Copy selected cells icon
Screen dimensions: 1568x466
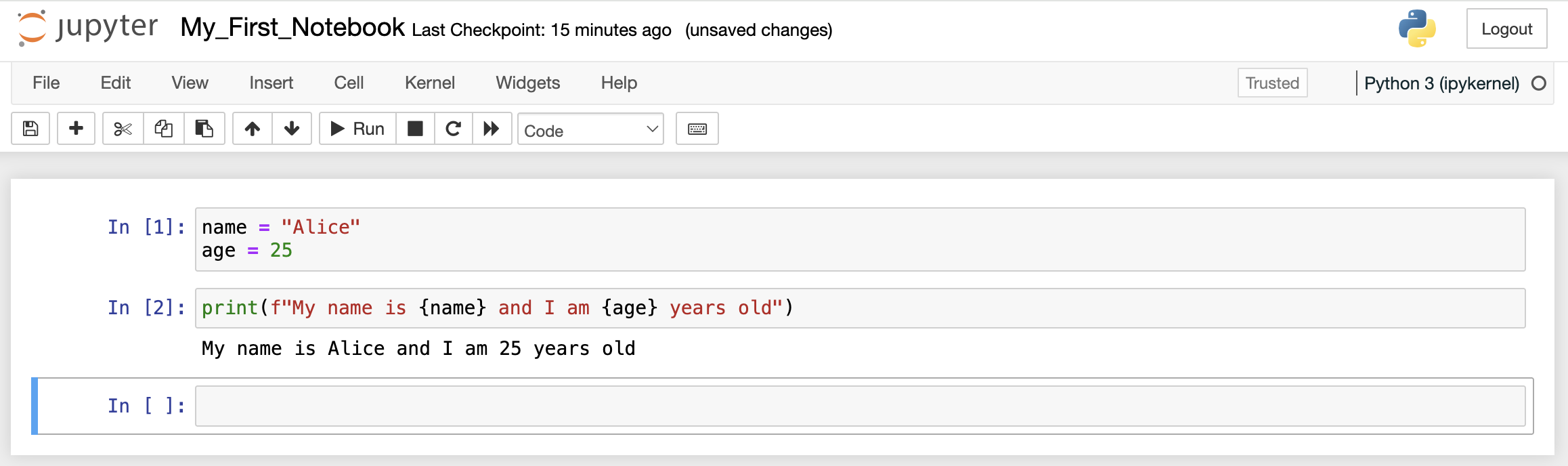pos(163,129)
